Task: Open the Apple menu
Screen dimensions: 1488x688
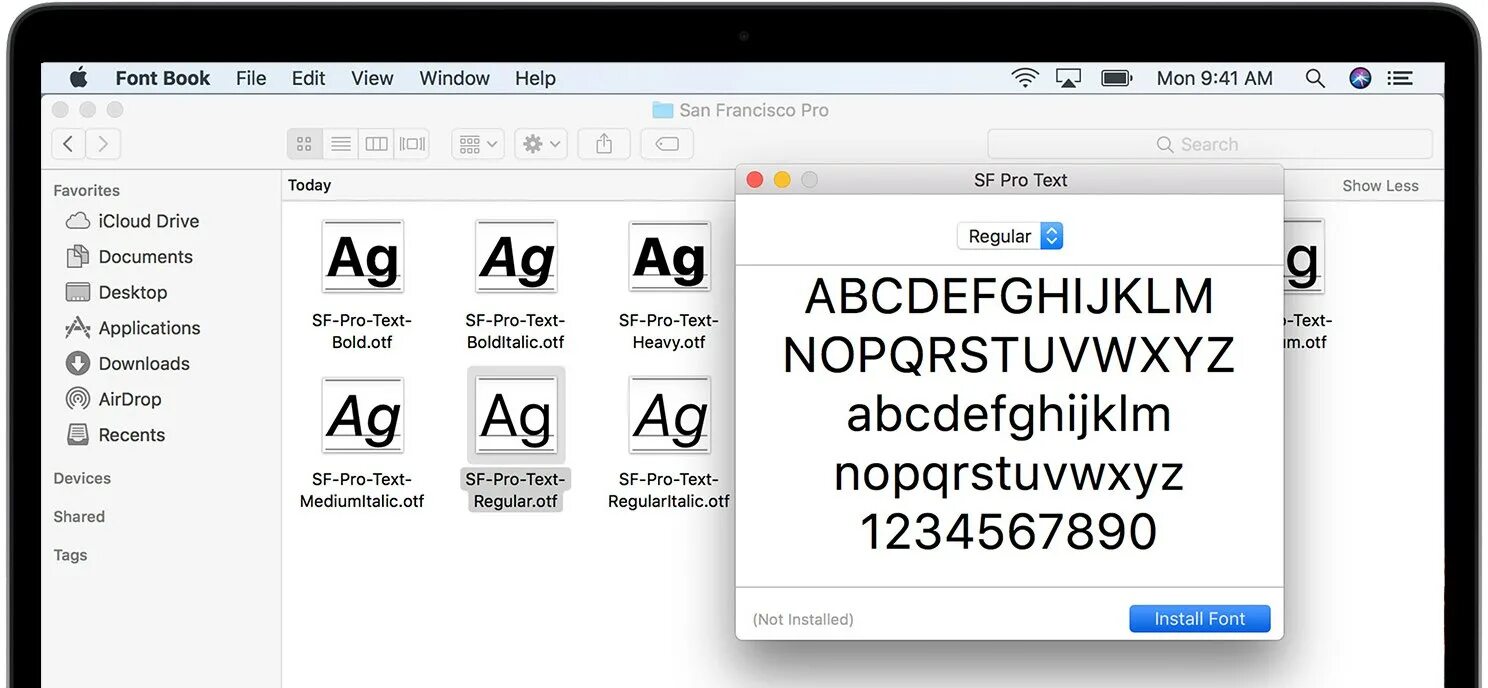Action: click(78, 78)
